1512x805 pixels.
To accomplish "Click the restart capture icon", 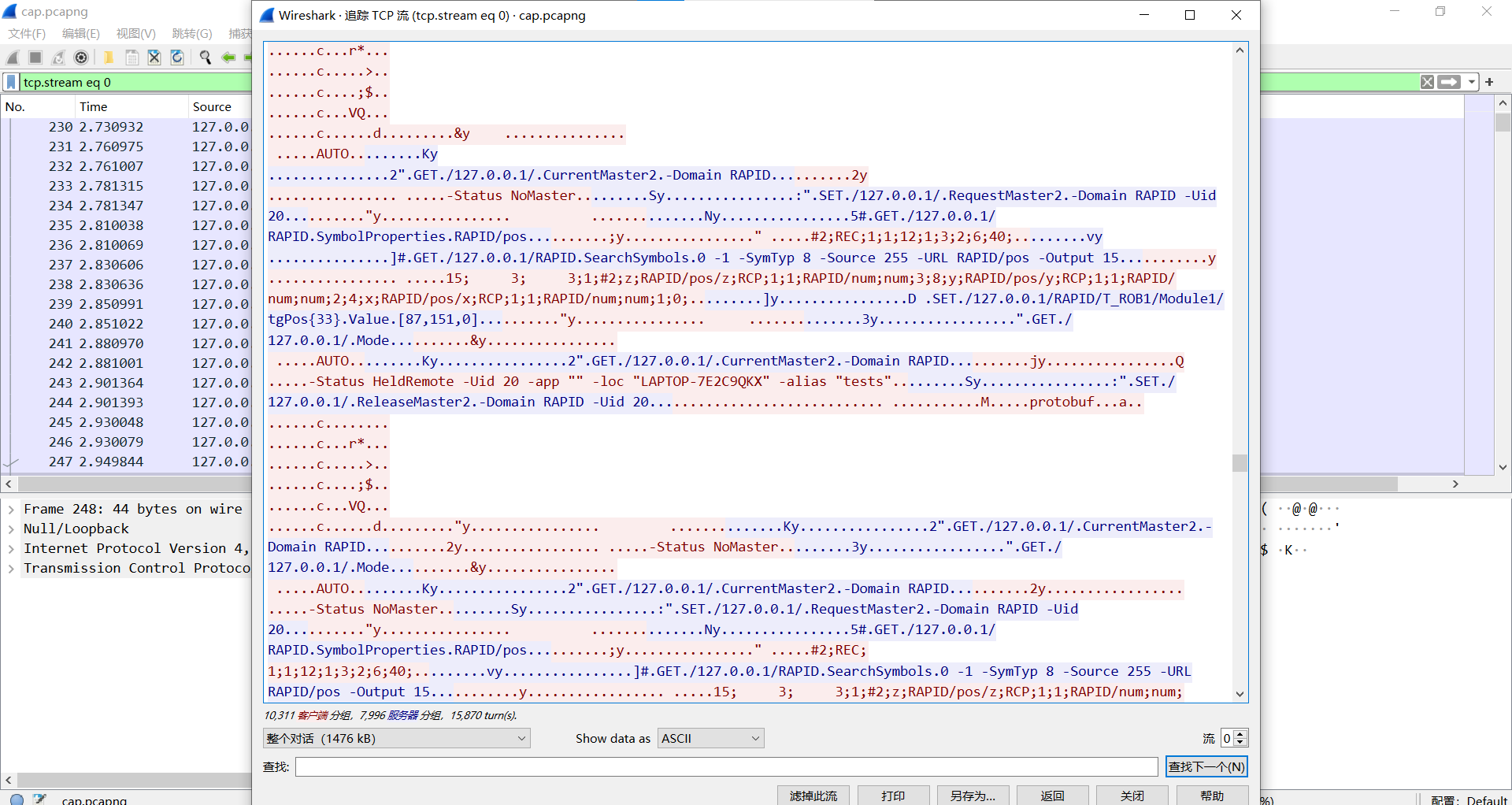I will pyautogui.click(x=58, y=57).
